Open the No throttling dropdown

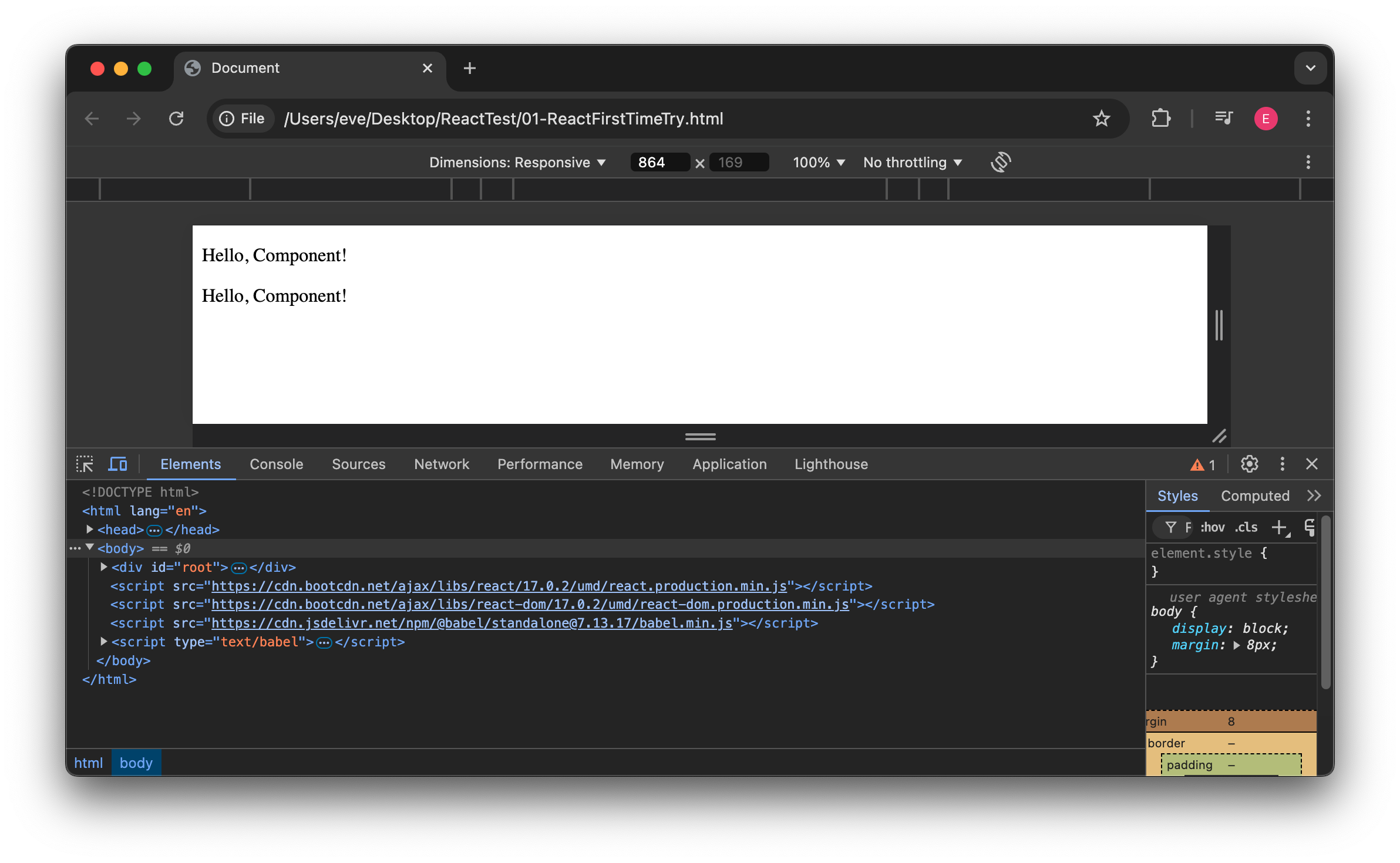(x=912, y=162)
